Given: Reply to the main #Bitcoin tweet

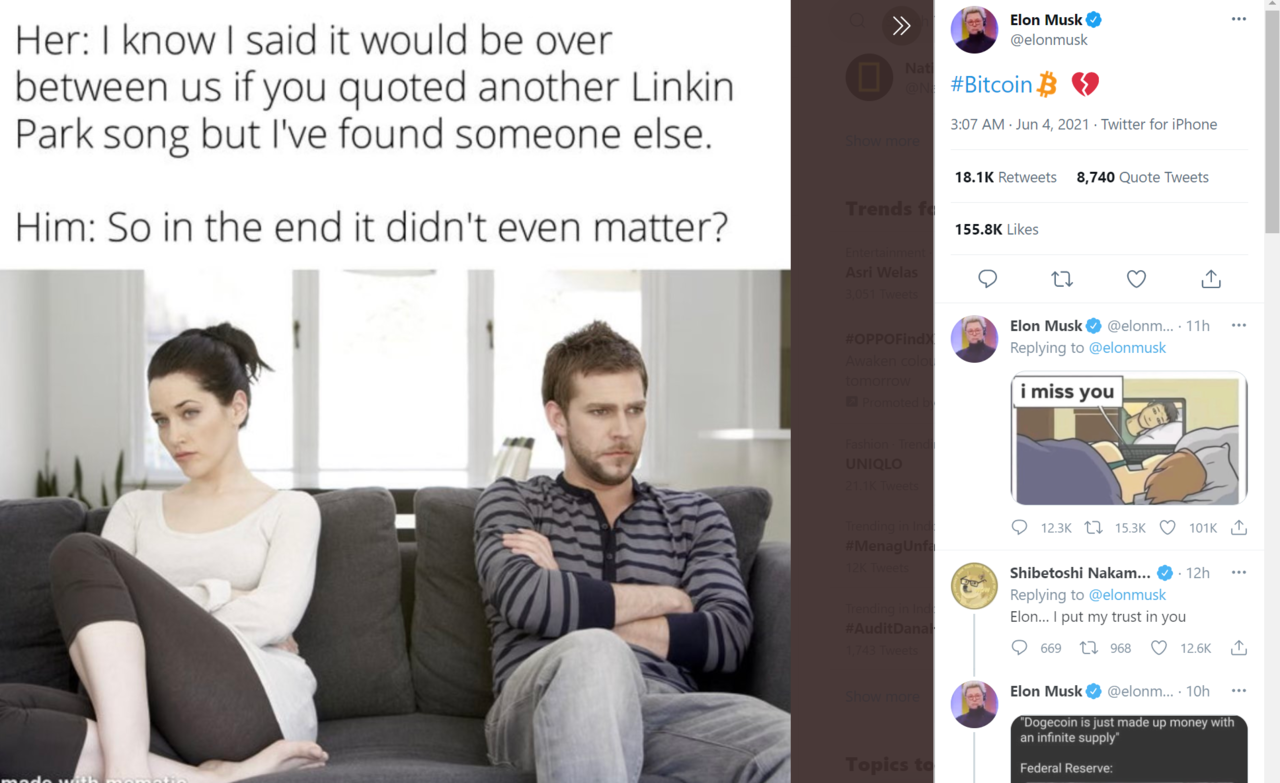Looking at the screenshot, I should (x=987, y=279).
